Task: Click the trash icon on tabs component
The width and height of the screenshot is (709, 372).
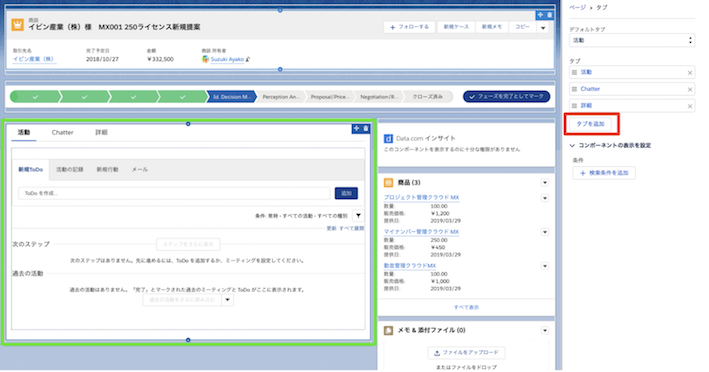Action: click(x=366, y=129)
